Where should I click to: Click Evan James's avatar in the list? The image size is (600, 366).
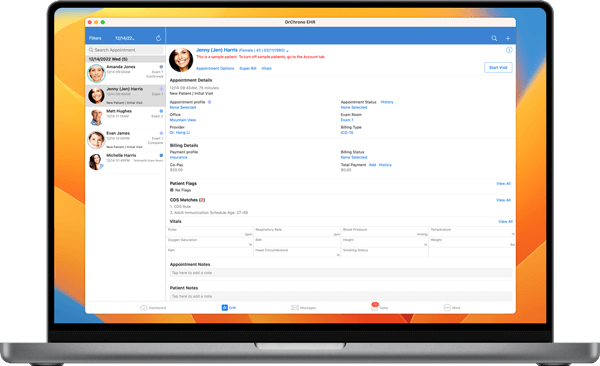coord(96,140)
